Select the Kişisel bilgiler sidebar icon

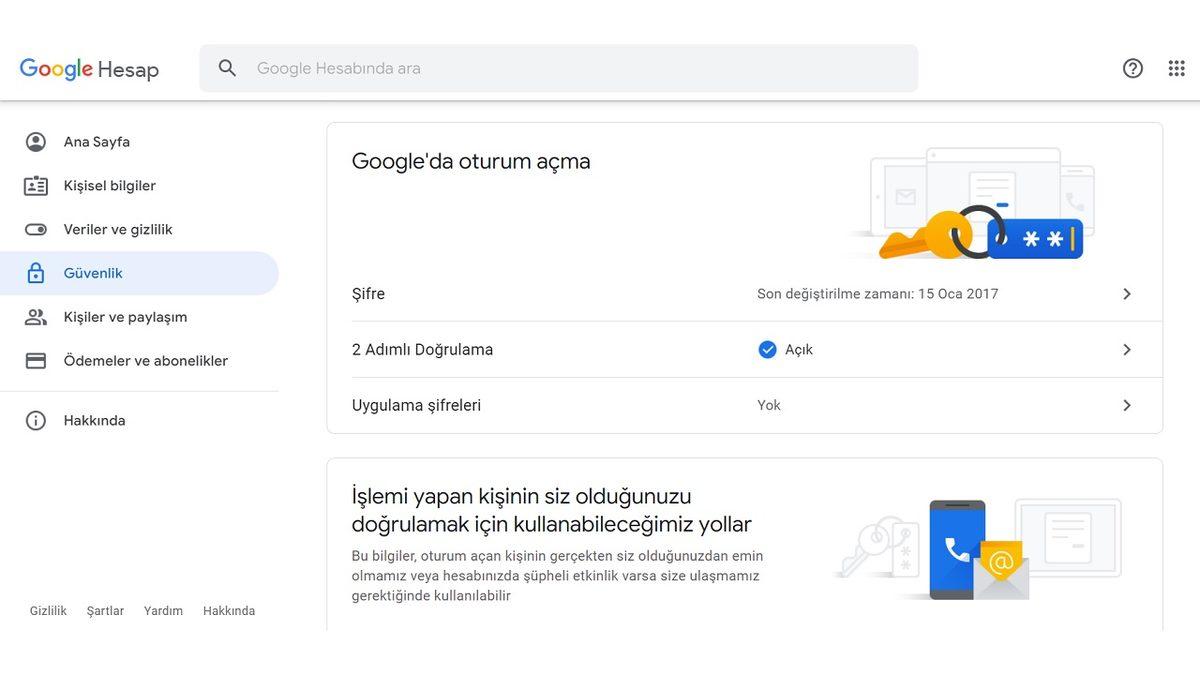36,185
